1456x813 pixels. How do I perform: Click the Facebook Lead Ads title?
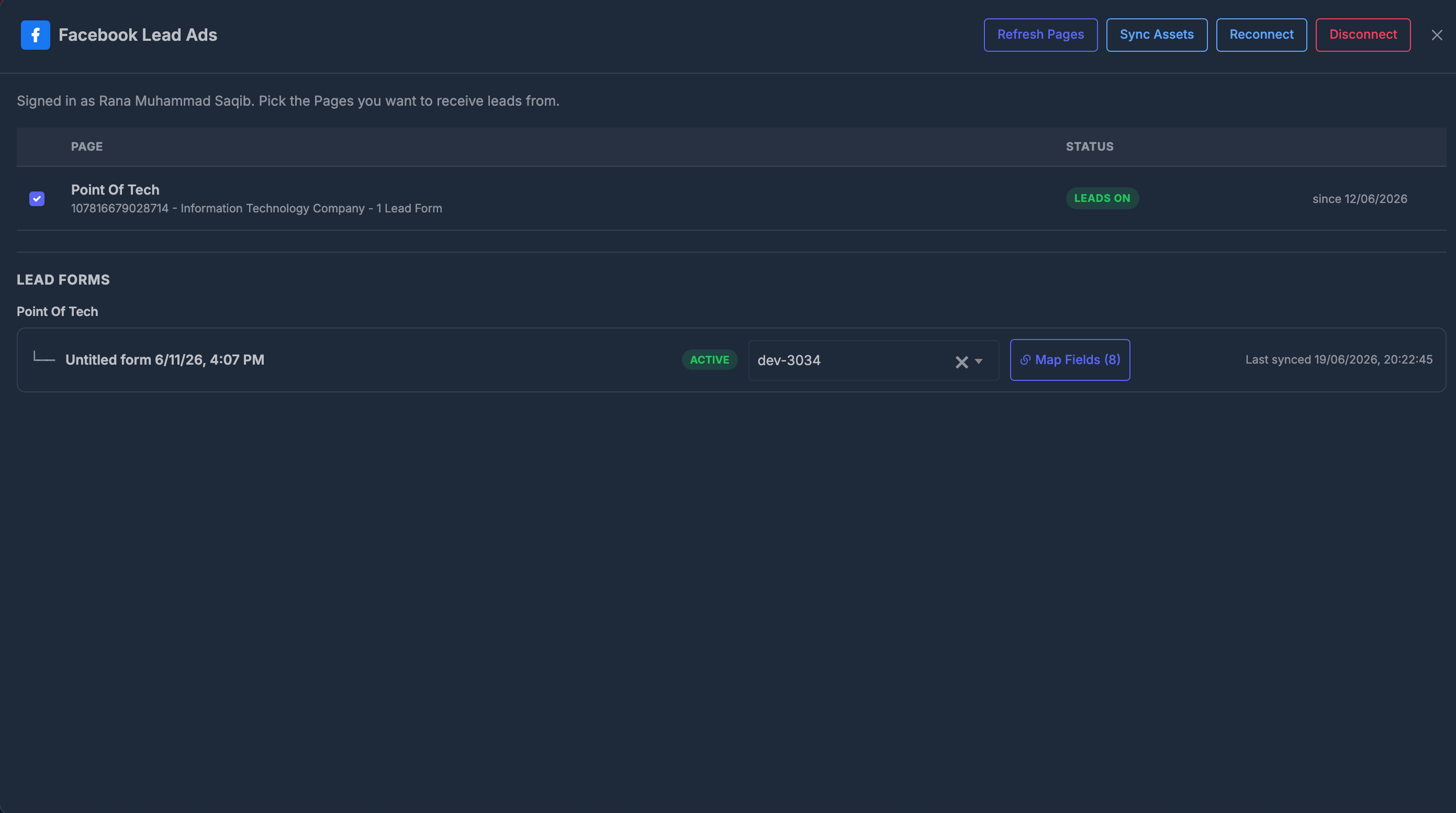(x=138, y=35)
